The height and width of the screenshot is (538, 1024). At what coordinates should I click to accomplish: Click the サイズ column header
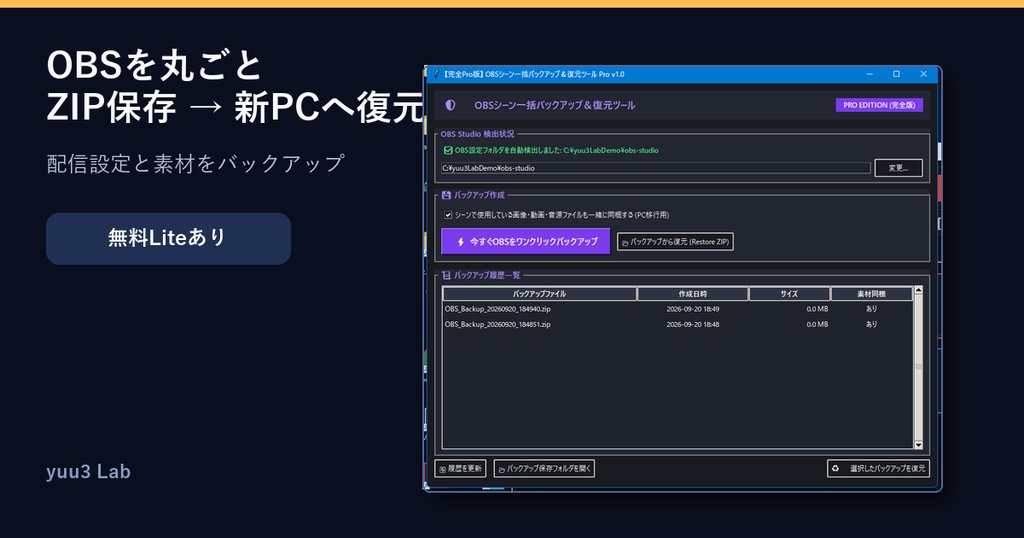click(x=789, y=294)
